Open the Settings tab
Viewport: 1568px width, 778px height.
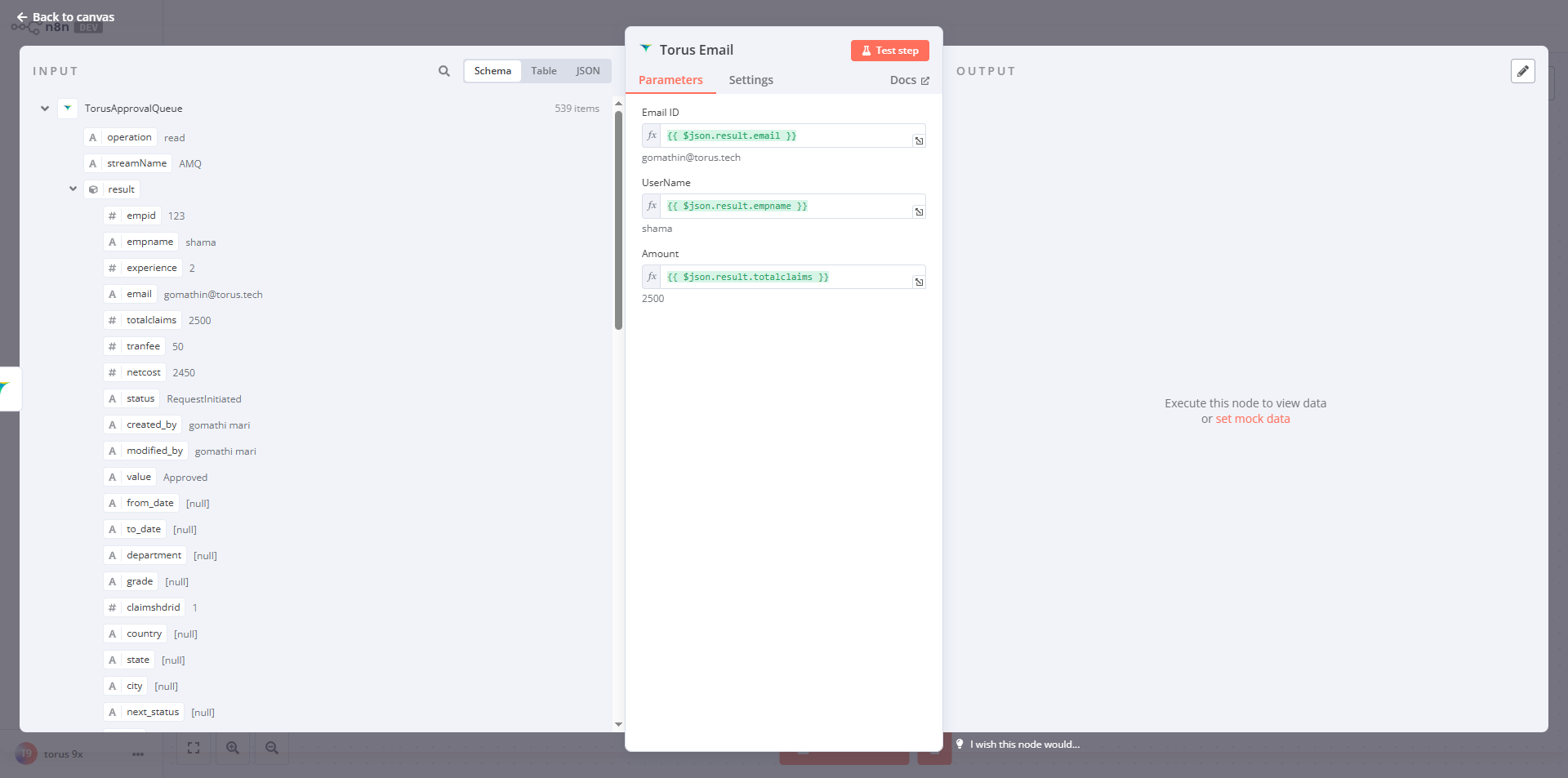[x=751, y=80]
